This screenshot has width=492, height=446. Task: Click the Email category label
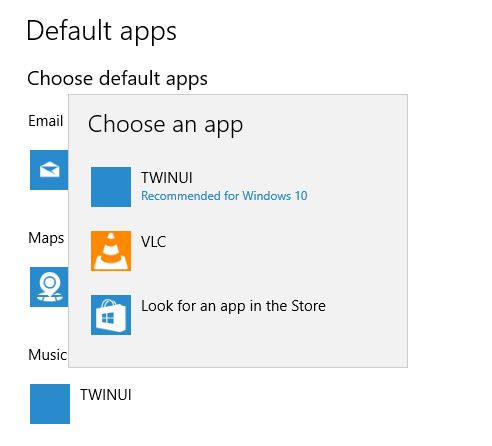(x=45, y=121)
